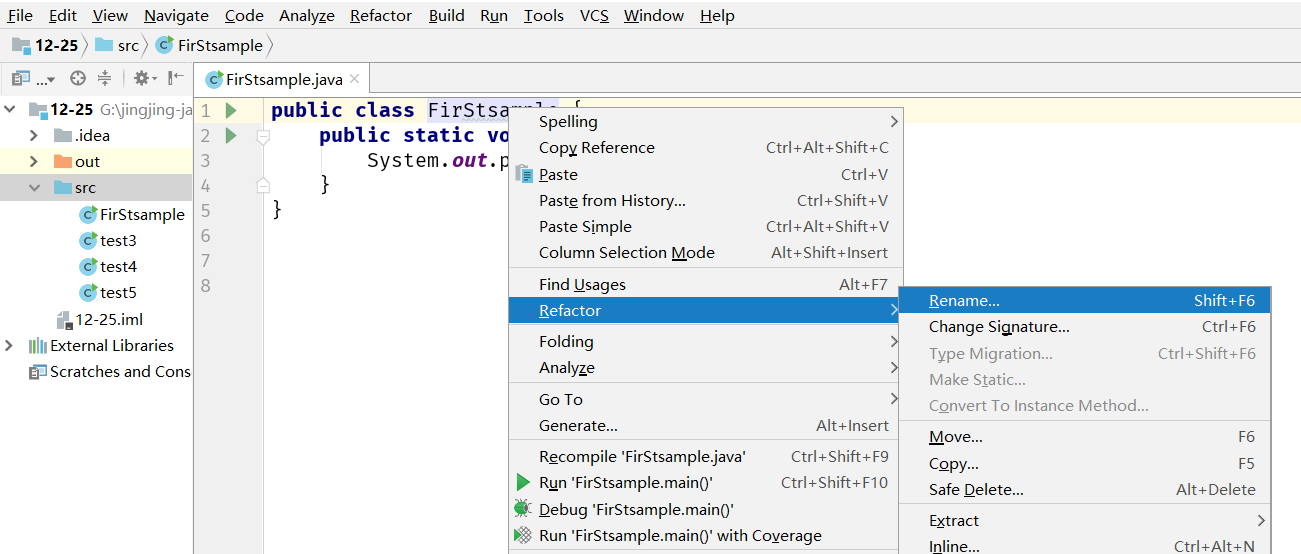The height and width of the screenshot is (554, 1301).
Task: Close the FirStsample.java editor tab
Action: pos(354,79)
